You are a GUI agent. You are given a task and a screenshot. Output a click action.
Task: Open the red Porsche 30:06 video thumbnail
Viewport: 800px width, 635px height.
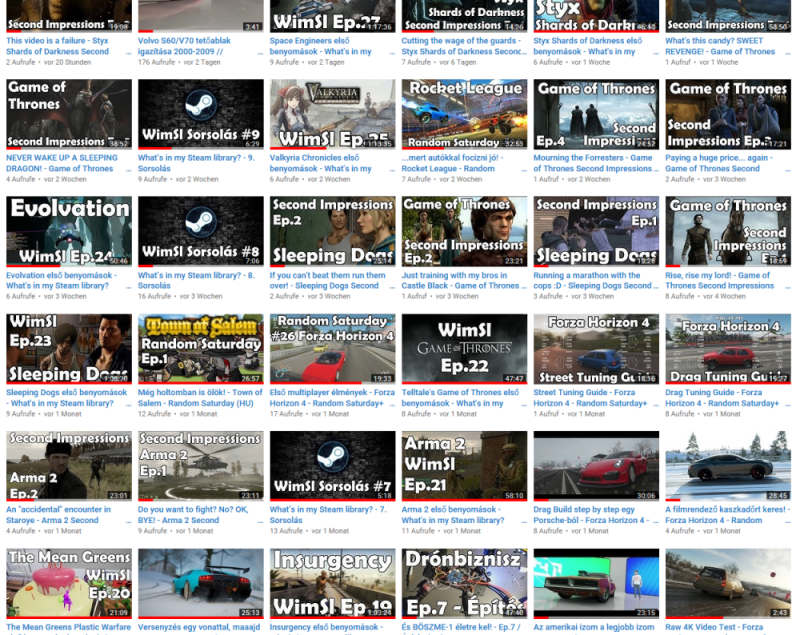click(596, 466)
